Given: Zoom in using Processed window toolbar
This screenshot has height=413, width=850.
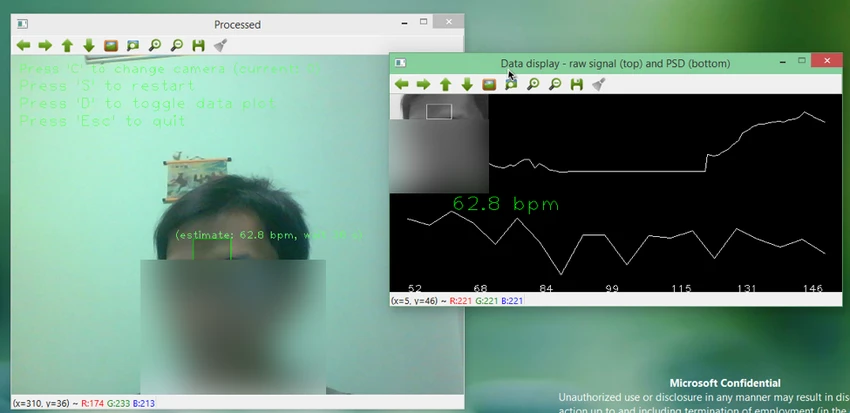Looking at the screenshot, I should coord(155,46).
